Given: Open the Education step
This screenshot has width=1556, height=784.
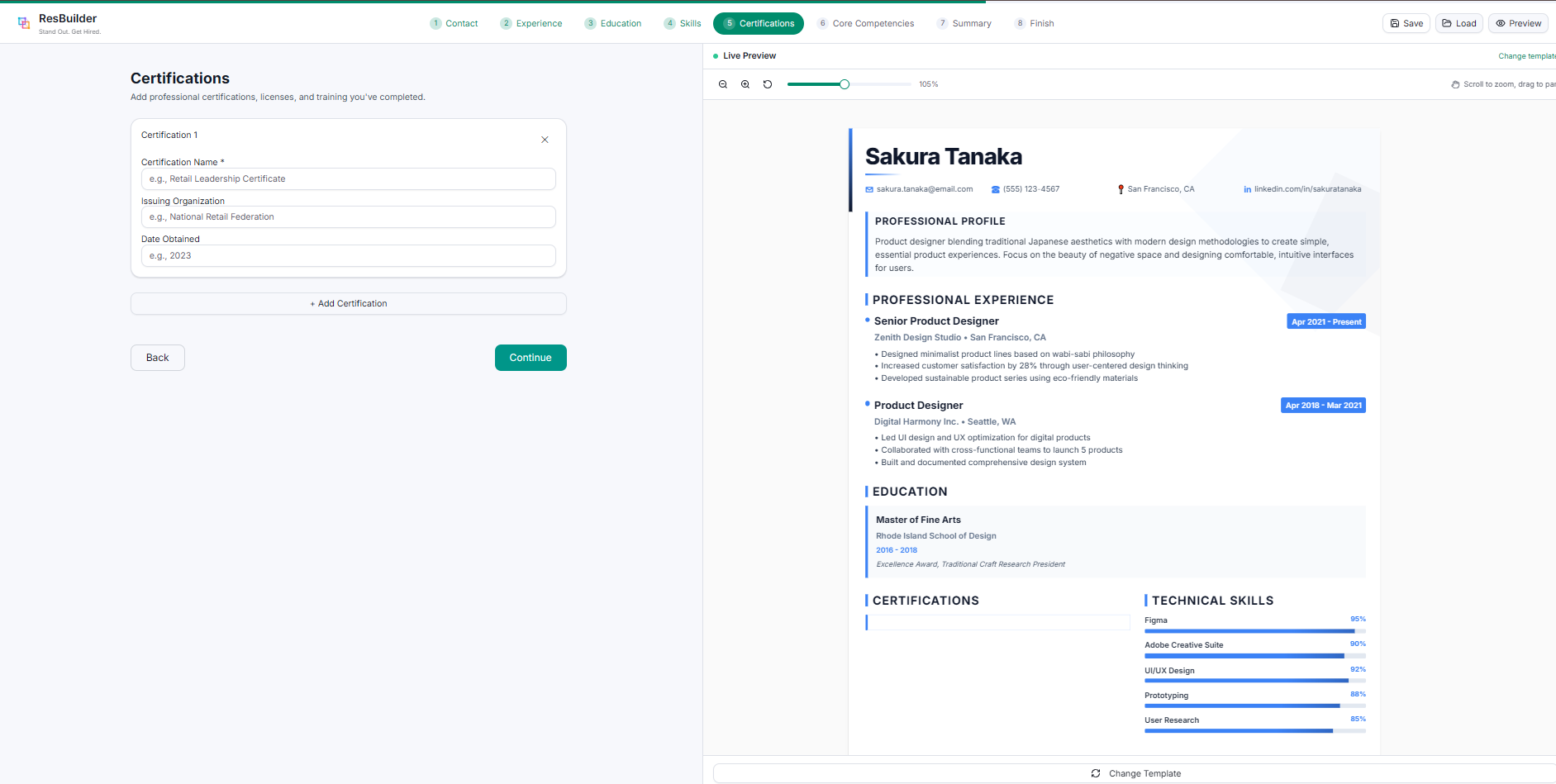Looking at the screenshot, I should [612, 23].
